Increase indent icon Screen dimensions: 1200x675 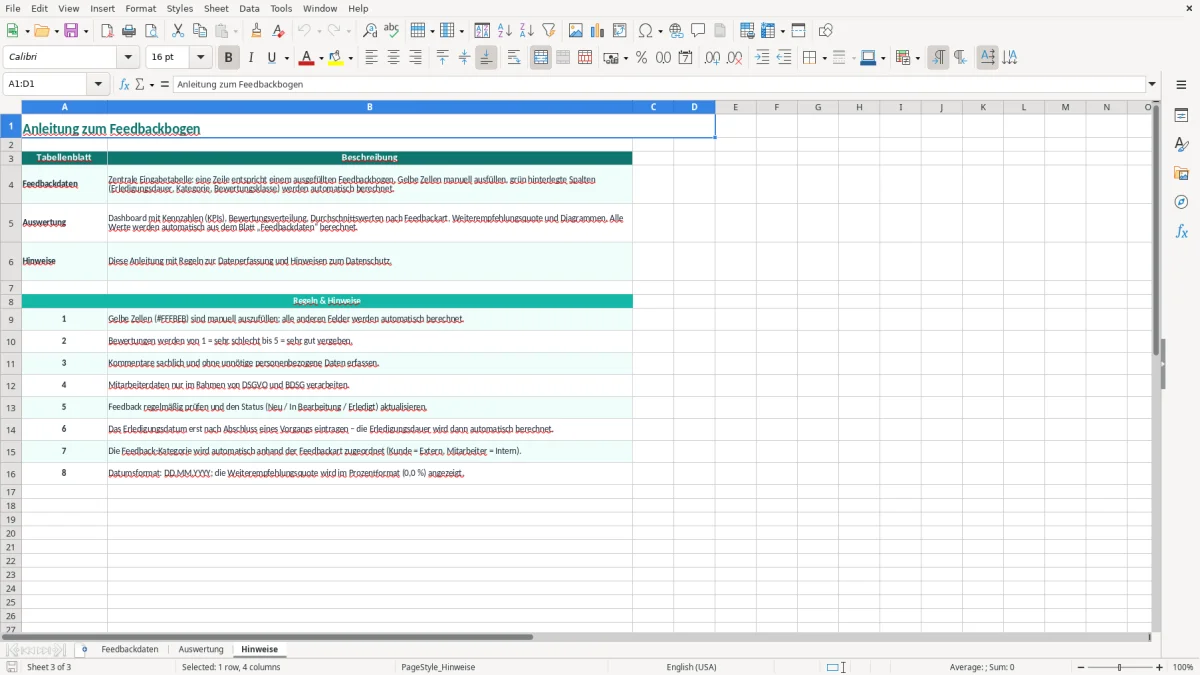coord(762,58)
